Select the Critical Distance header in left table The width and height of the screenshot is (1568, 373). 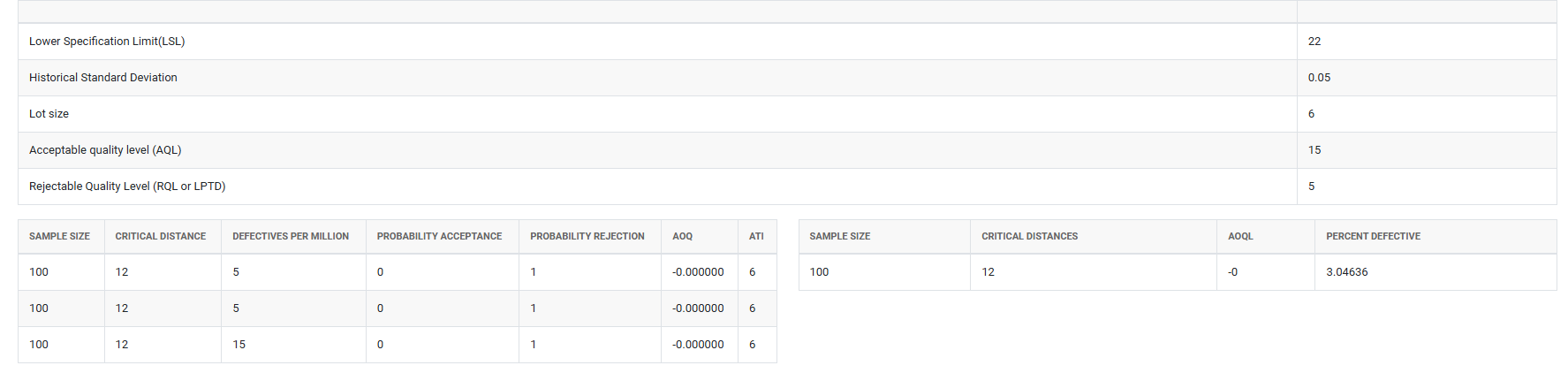click(161, 237)
